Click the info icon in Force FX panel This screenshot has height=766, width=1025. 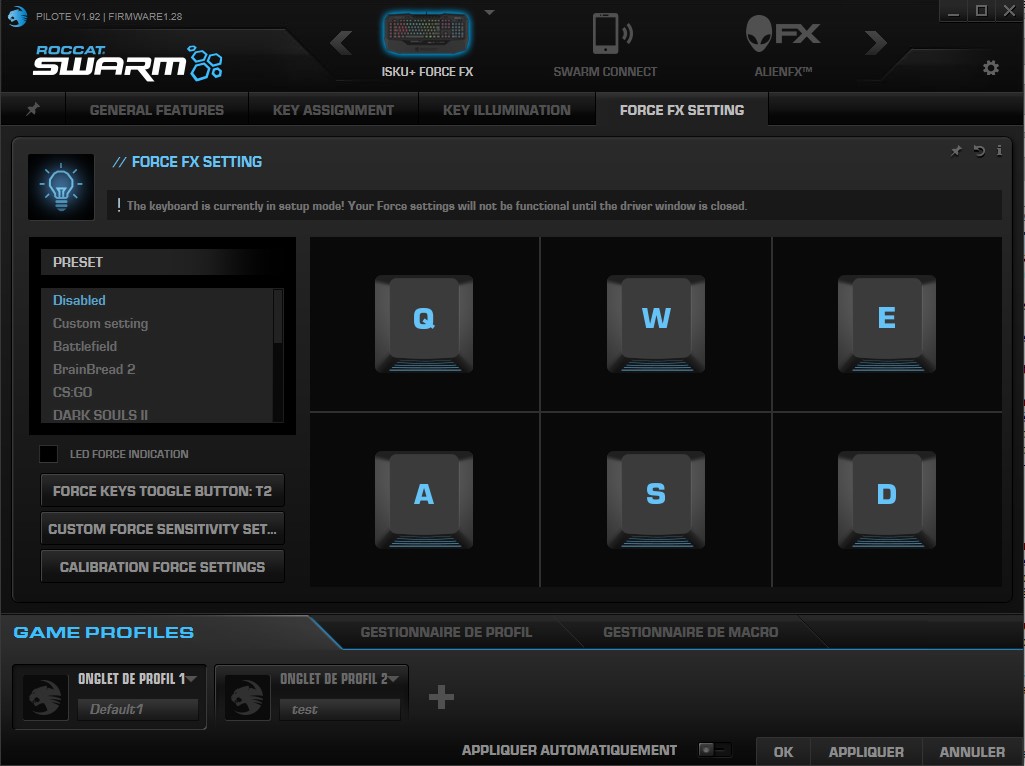[x=999, y=151]
